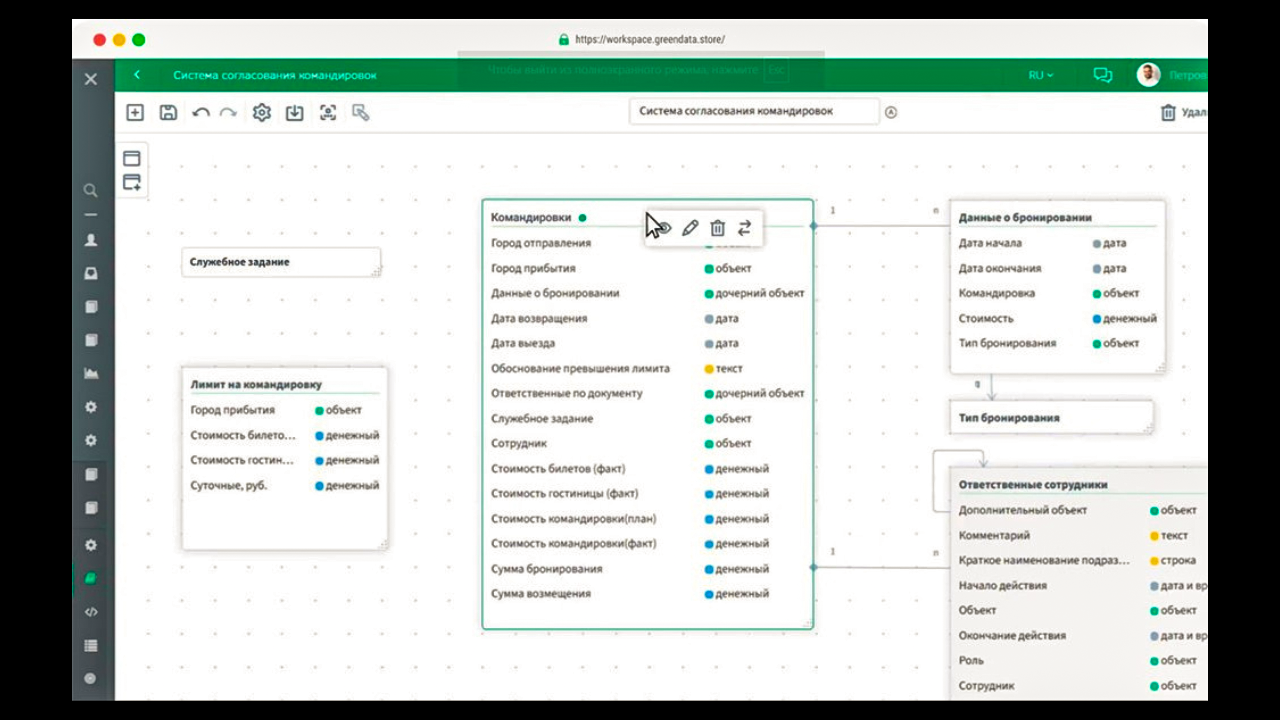The height and width of the screenshot is (720, 1280).
Task: Click the fit-to-screen focus icon in toolbar
Action: click(328, 113)
